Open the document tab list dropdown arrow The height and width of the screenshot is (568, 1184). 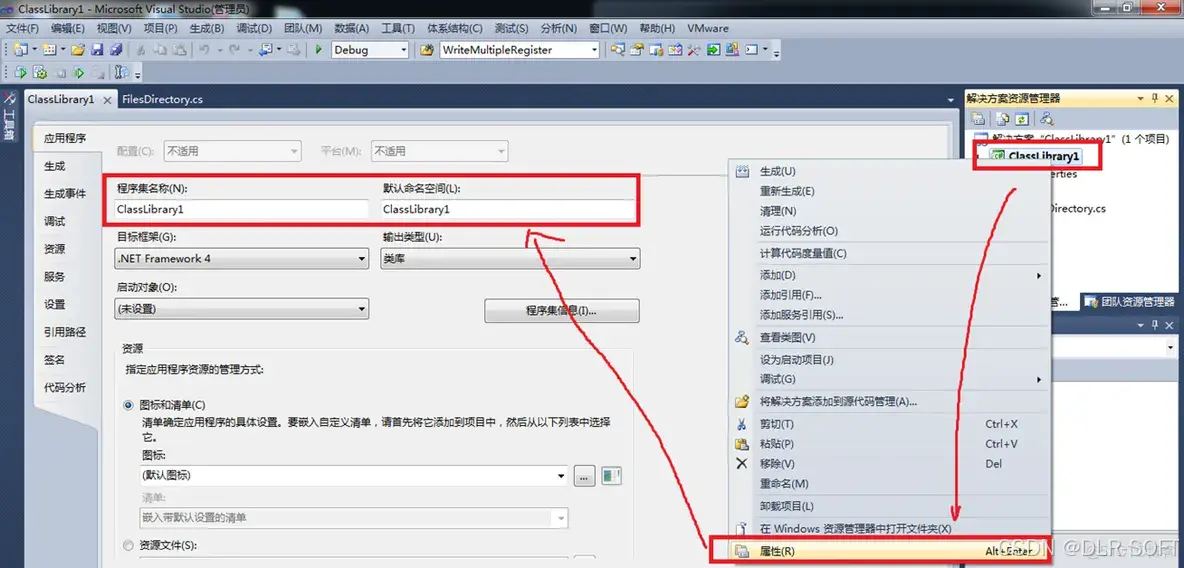951,100
